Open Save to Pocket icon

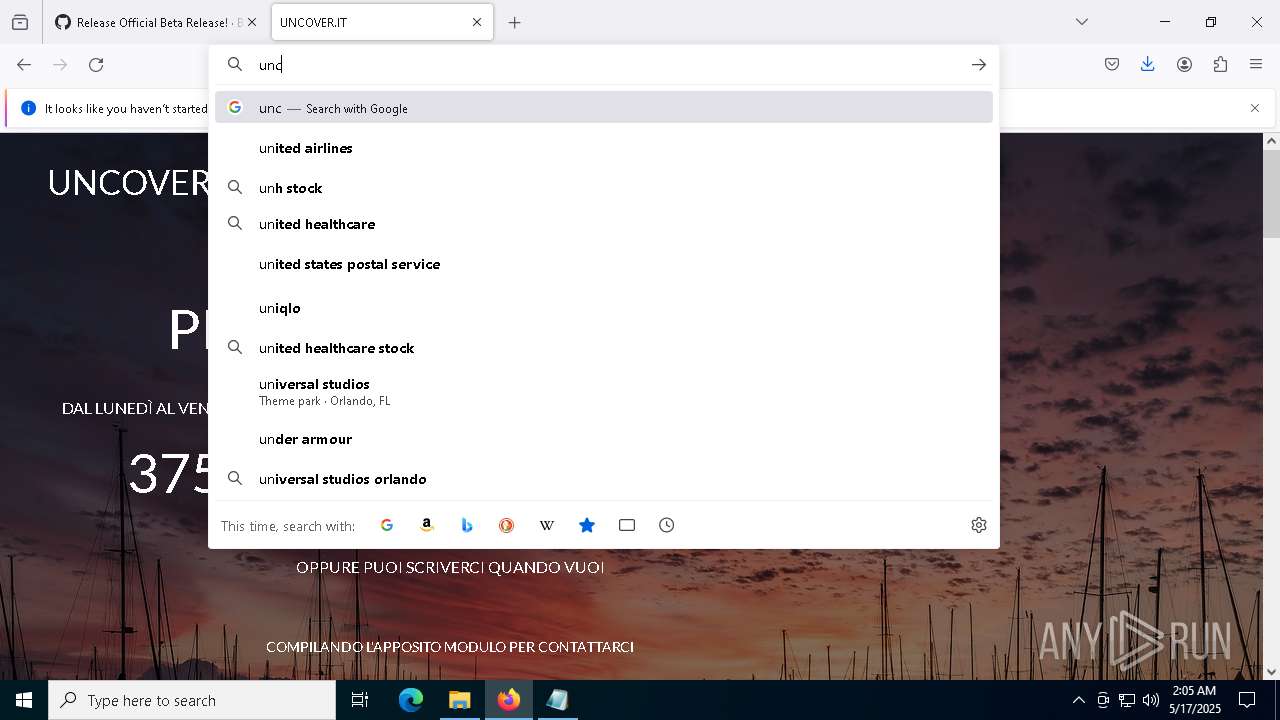(1112, 64)
